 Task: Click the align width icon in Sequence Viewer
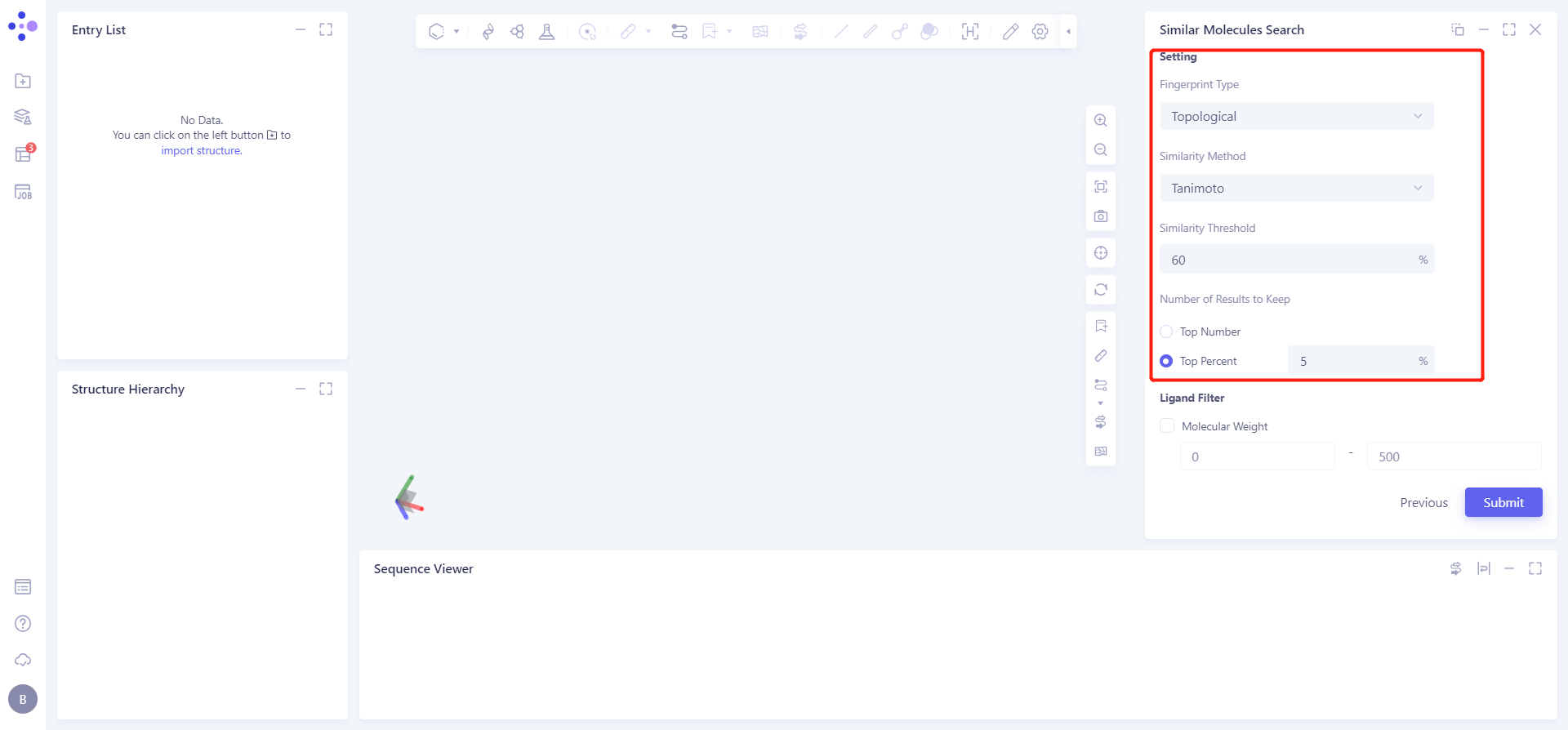coord(1484,568)
